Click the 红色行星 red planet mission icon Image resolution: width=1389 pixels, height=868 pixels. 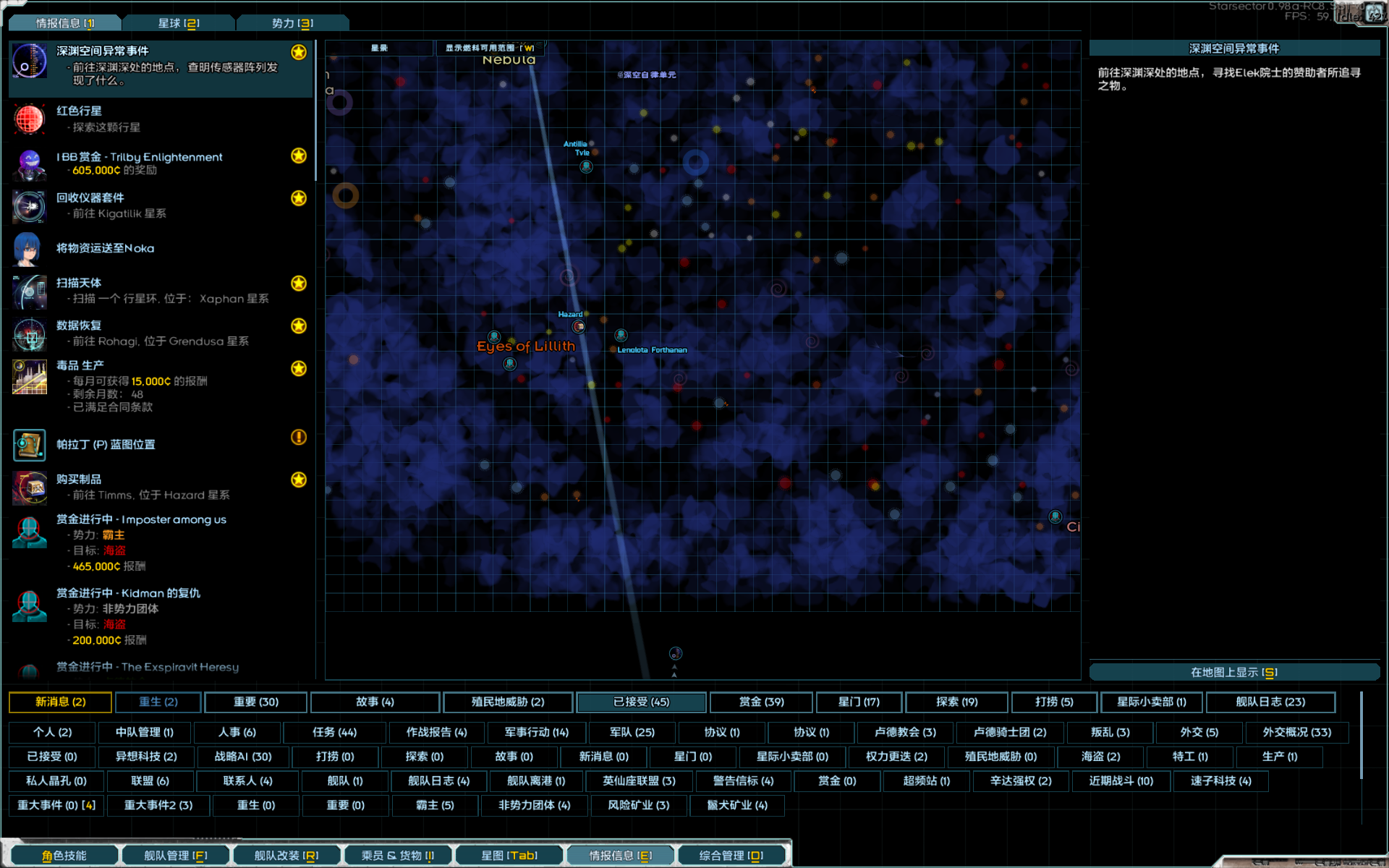pos(29,119)
